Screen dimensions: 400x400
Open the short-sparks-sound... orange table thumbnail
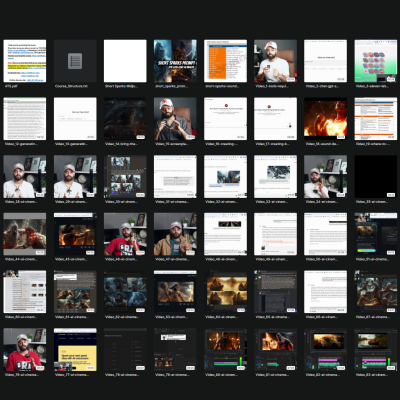[225, 61]
